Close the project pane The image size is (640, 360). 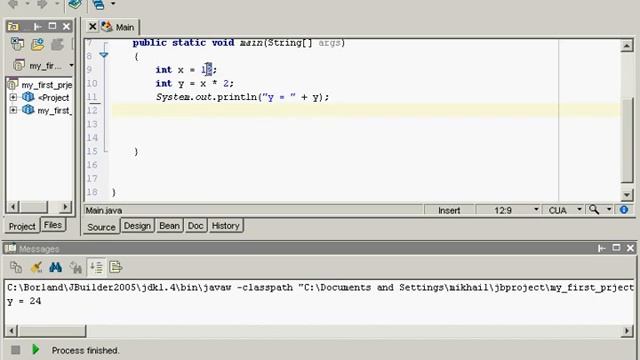tap(66, 27)
